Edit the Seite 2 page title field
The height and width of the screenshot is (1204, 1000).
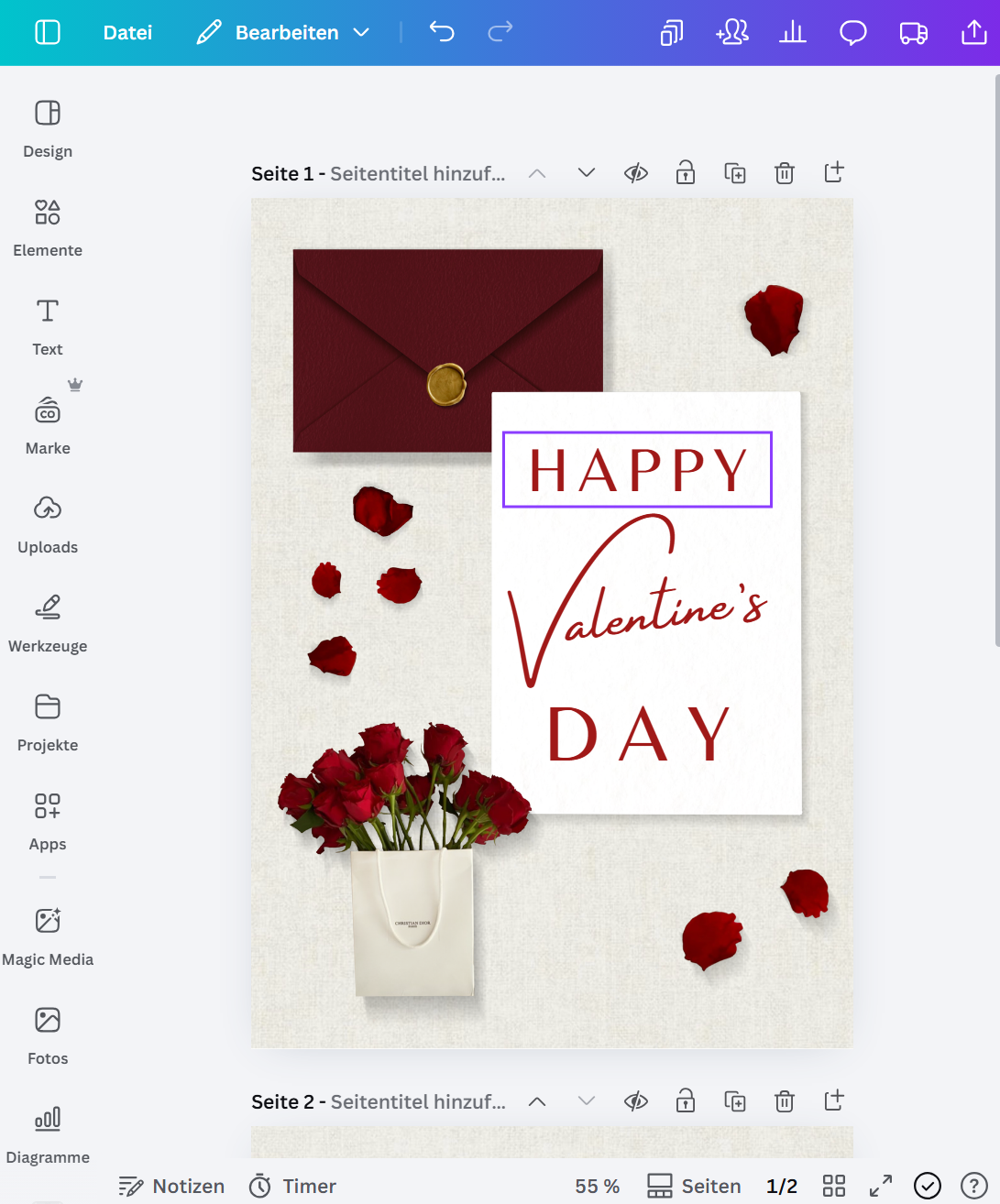(x=417, y=1101)
